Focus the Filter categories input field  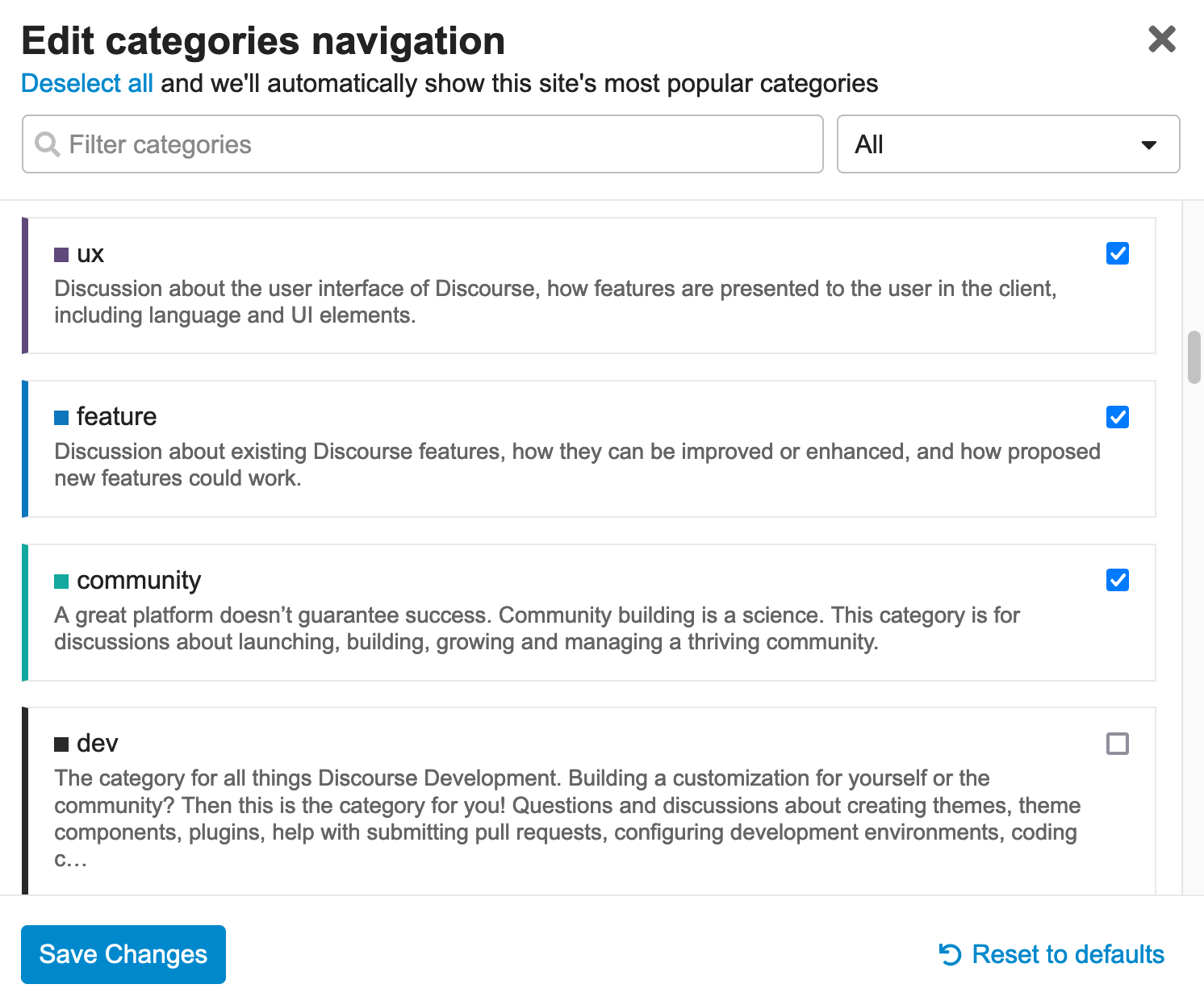436,144
